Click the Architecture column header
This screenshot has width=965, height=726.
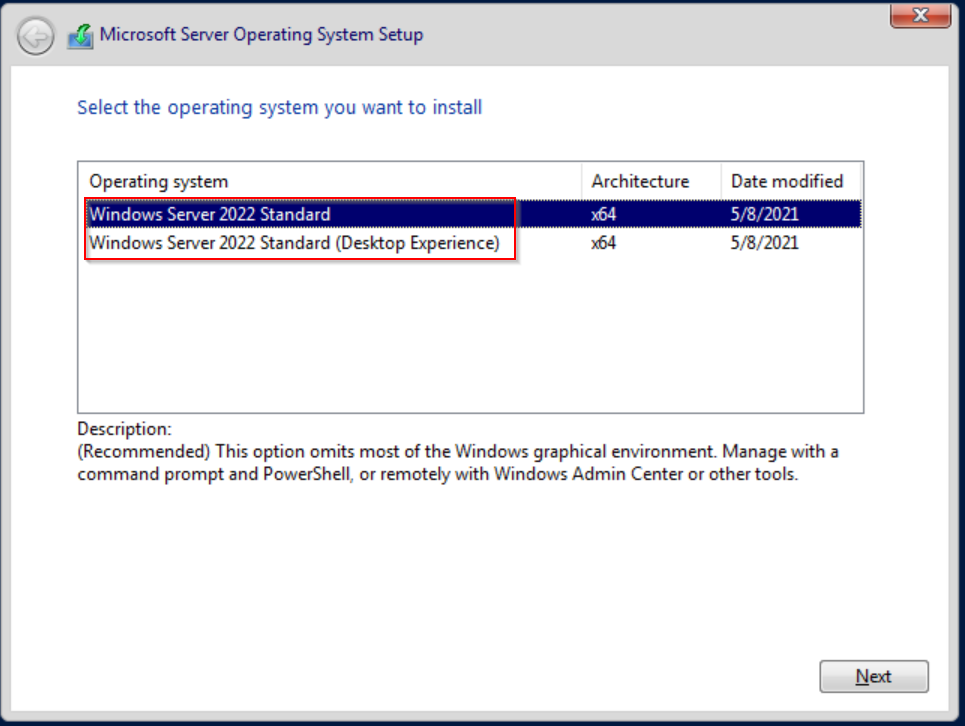point(640,181)
